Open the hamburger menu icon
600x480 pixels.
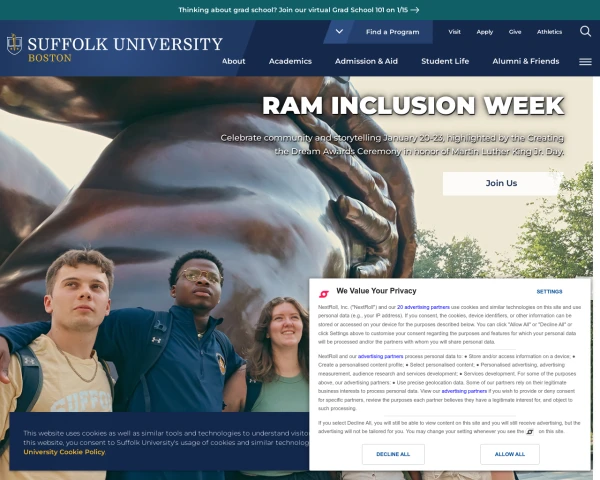(x=585, y=62)
